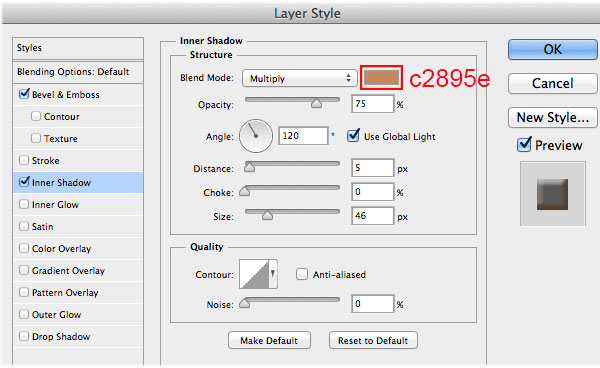Click the Choke slider handle

click(x=245, y=191)
